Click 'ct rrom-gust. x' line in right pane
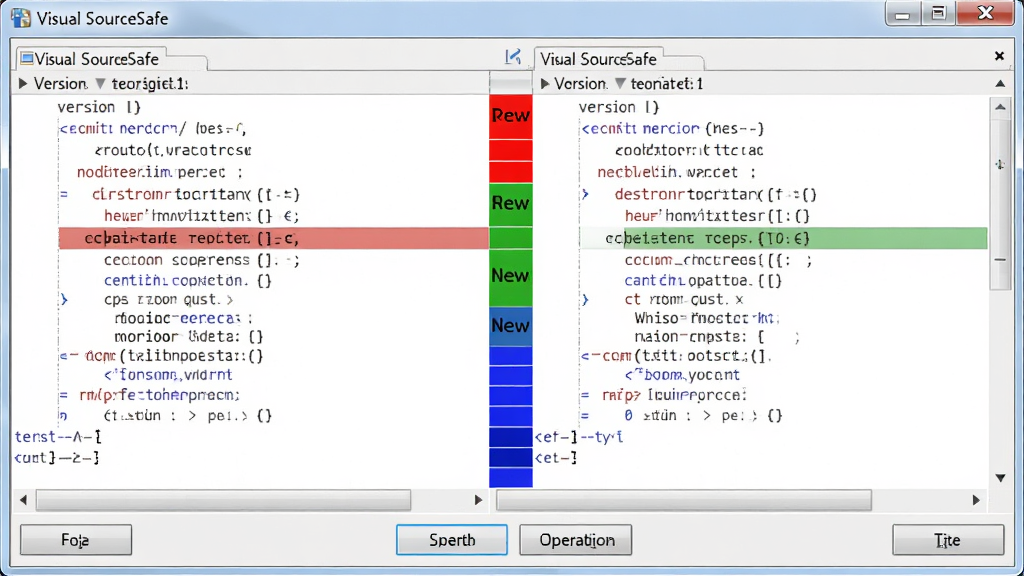 [x=684, y=300]
